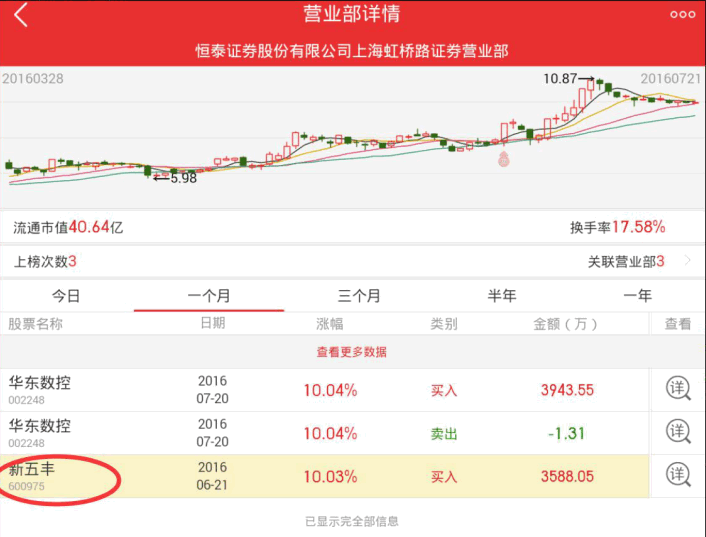Select the 一个月 tab

pos(209,296)
